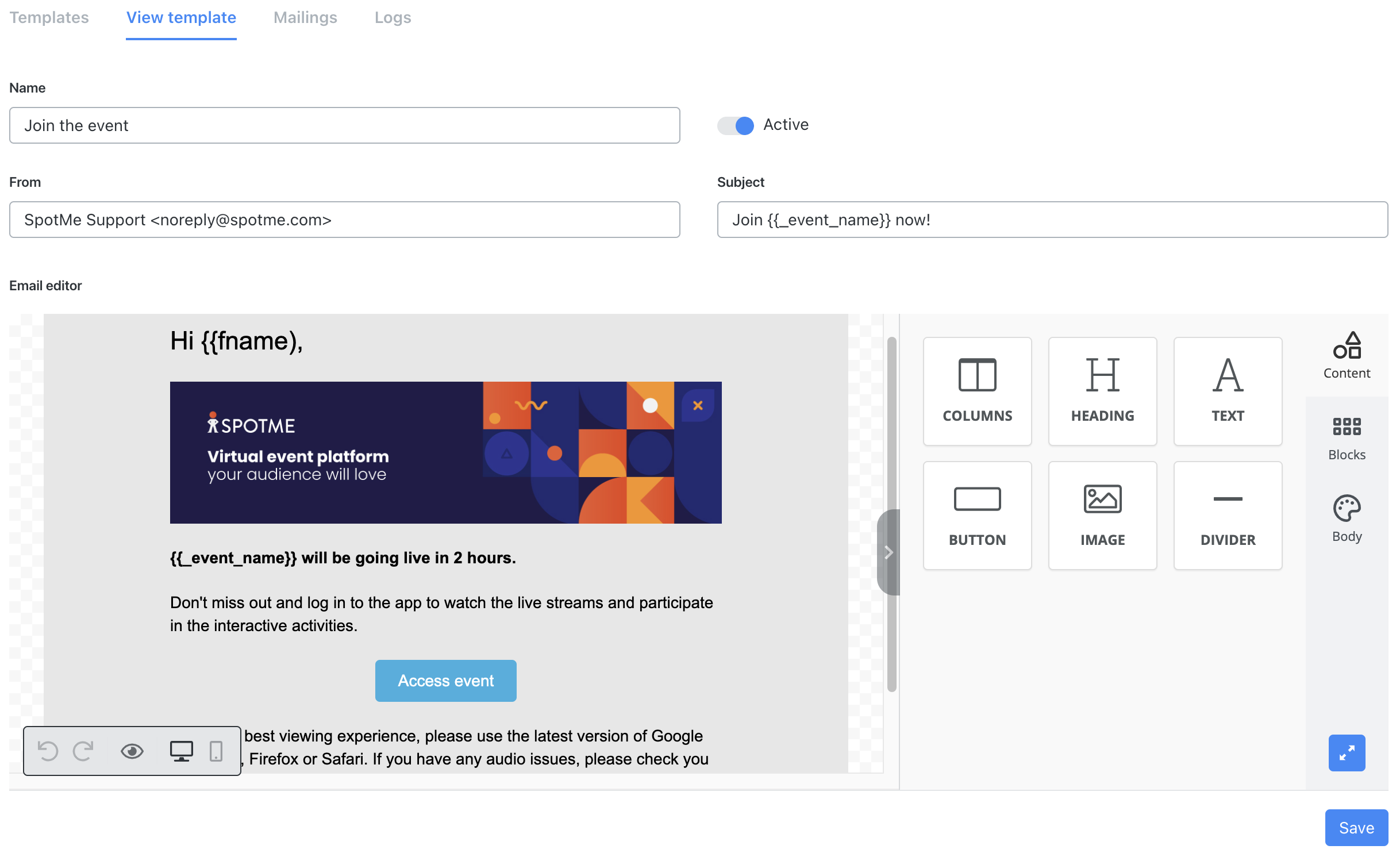Click the bold going live text
The height and width of the screenshot is (853, 1400).
pos(343,558)
